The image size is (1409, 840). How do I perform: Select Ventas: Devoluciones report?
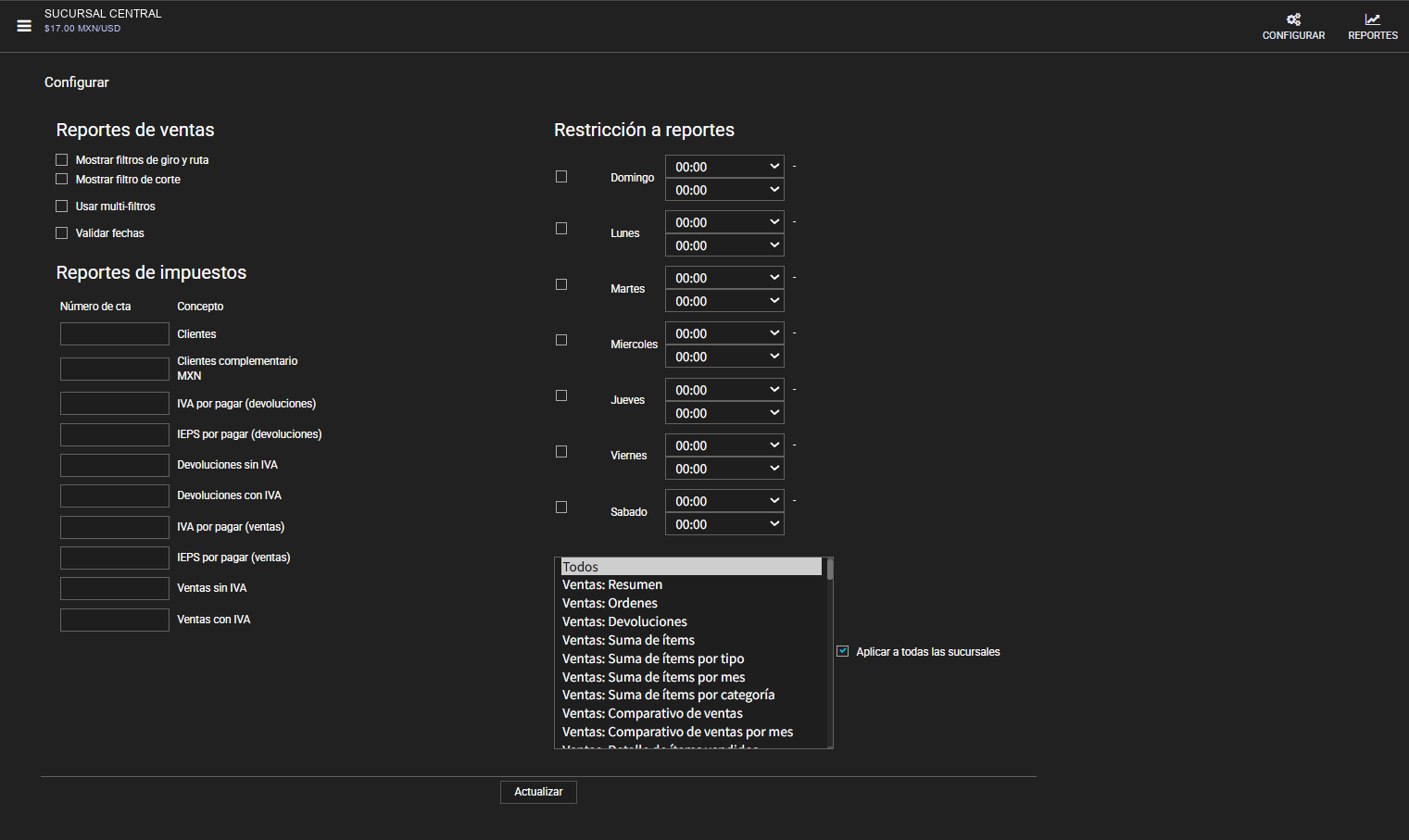(691, 621)
